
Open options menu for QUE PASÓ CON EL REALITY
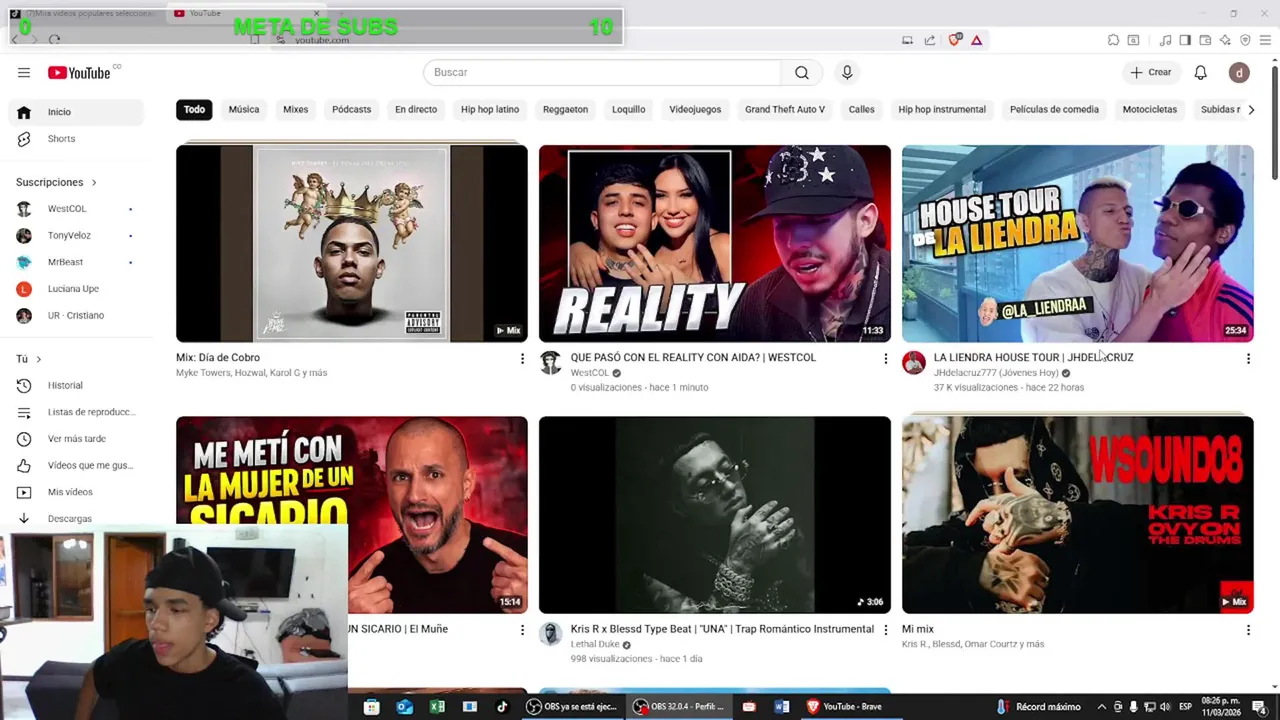pos(885,358)
